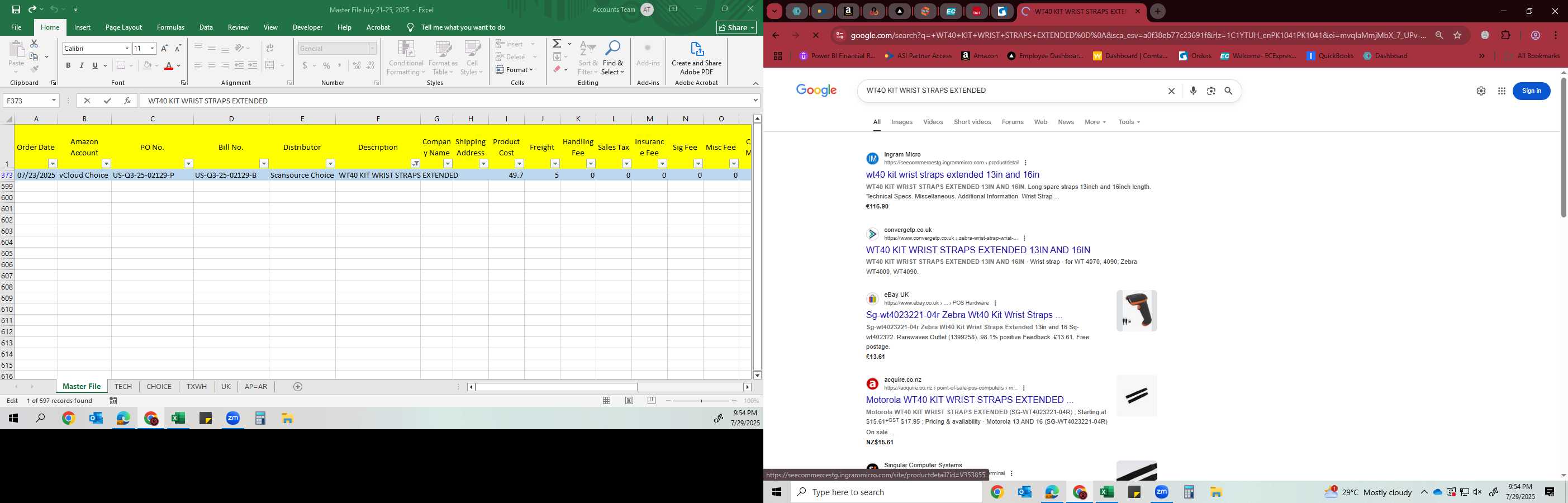The width and height of the screenshot is (1568, 503).
Task: Apply the red Font Color button
Action: click(169, 66)
